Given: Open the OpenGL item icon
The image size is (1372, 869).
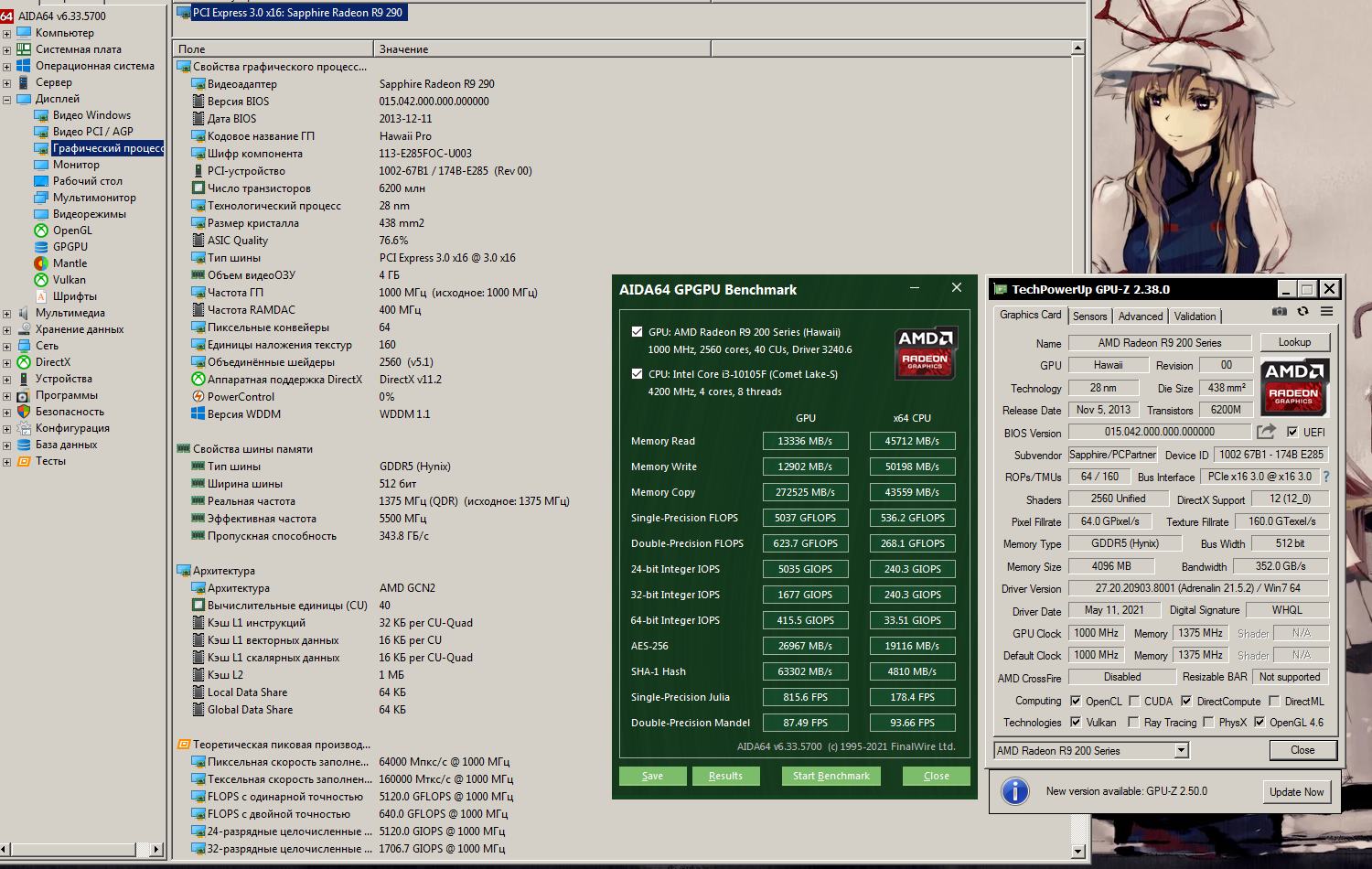Looking at the screenshot, I should point(41,231).
